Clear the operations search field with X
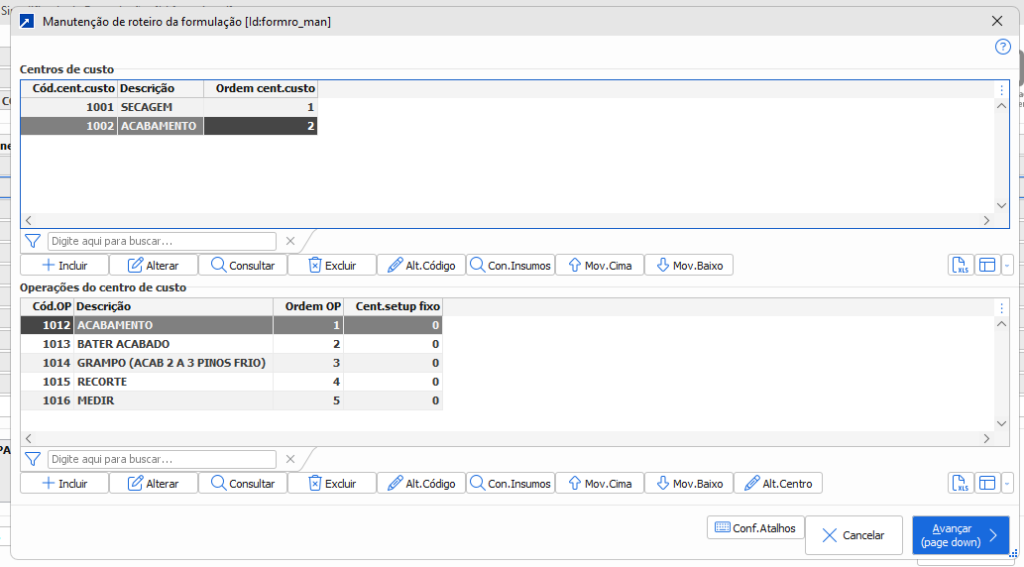Image resolution: width=1024 pixels, height=567 pixels. (290, 459)
